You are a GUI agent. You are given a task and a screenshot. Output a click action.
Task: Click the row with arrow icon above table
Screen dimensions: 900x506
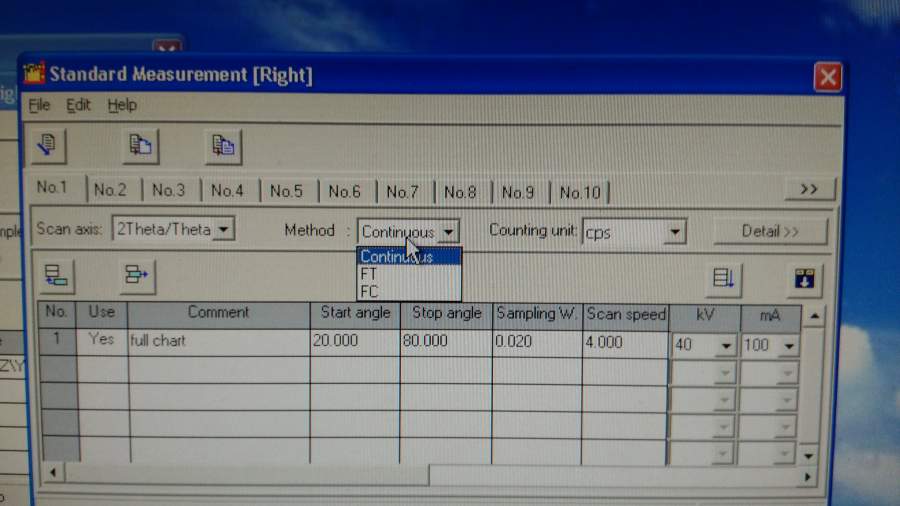pyautogui.click(x=137, y=276)
